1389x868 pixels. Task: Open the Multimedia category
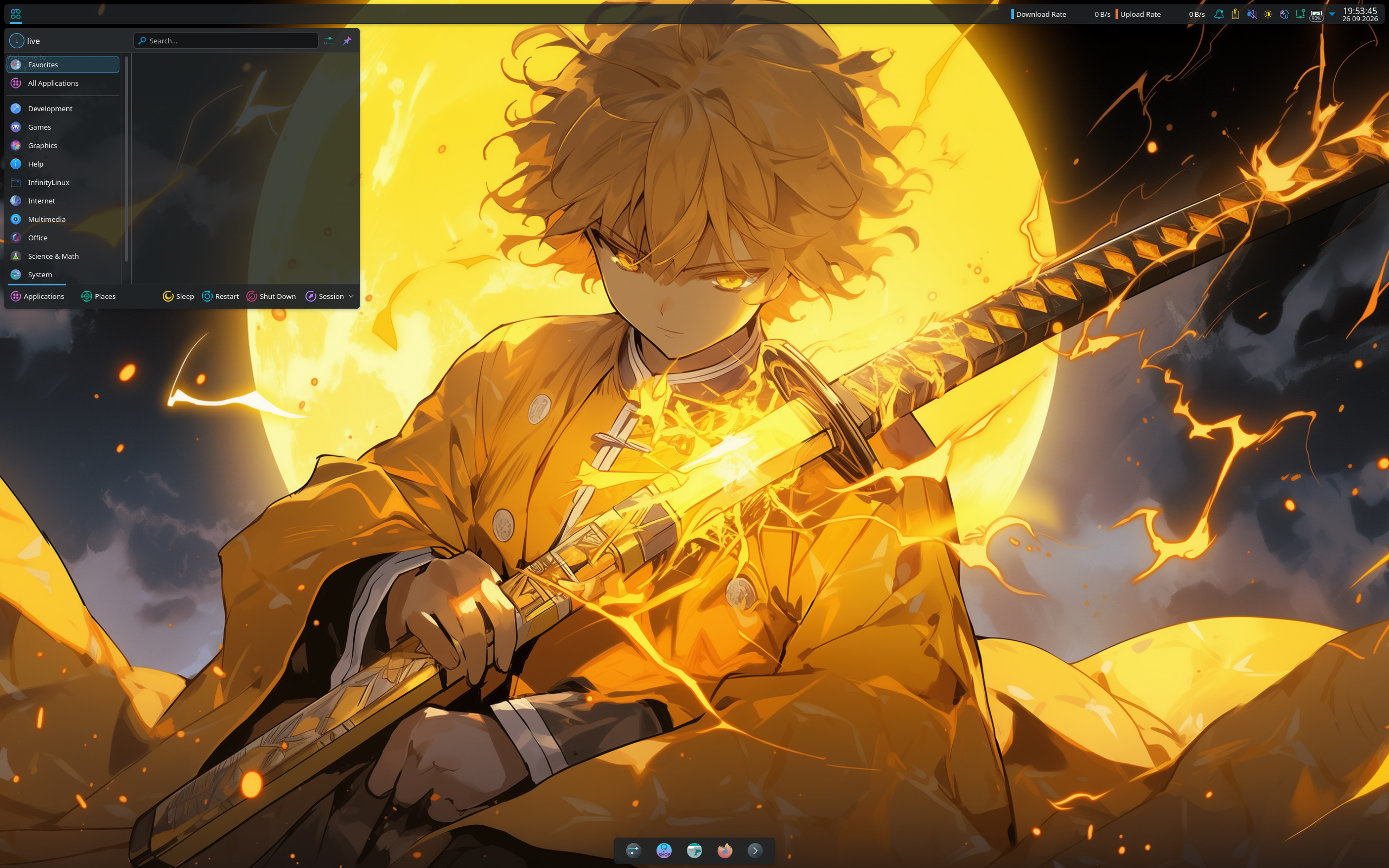62,219
